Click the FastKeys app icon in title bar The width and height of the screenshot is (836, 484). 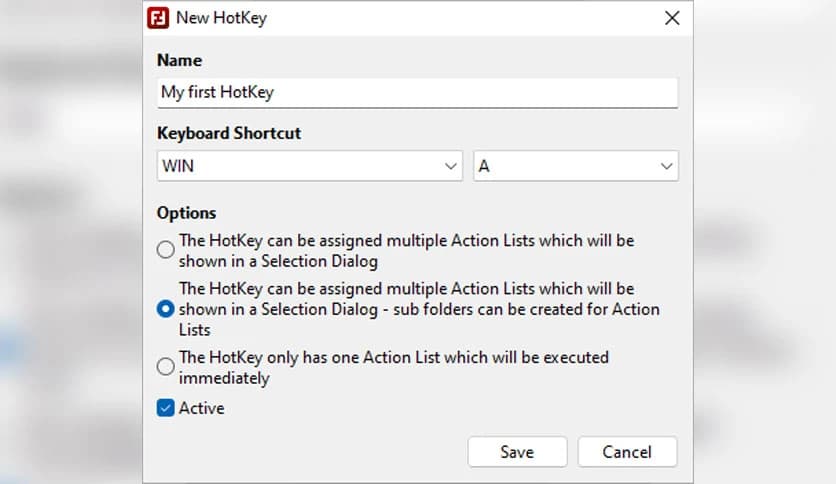pyautogui.click(x=158, y=18)
